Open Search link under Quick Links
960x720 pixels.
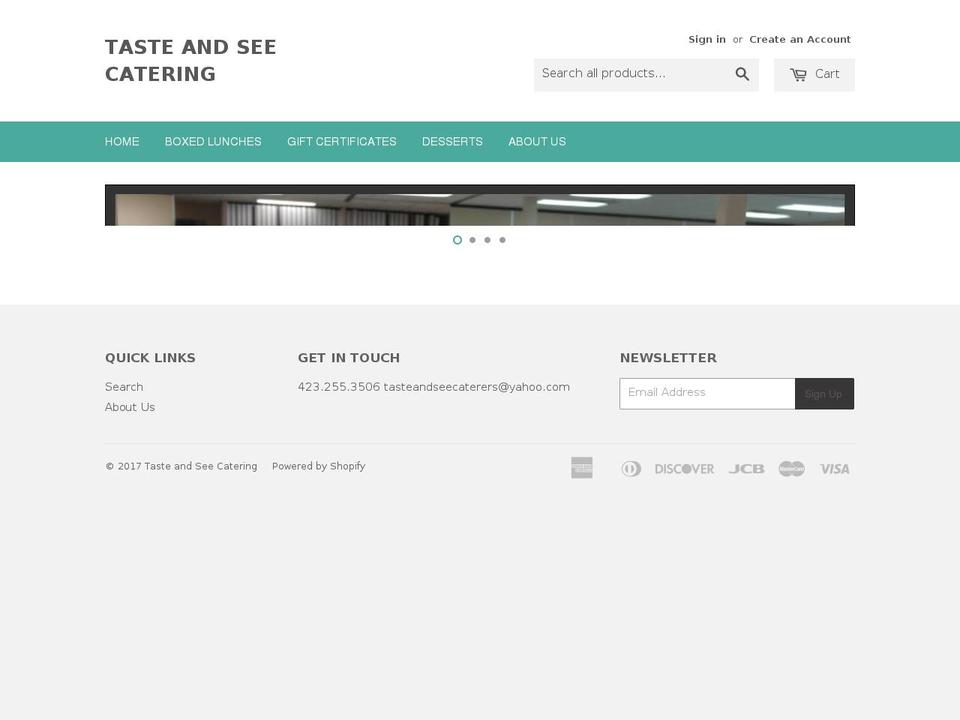124,387
